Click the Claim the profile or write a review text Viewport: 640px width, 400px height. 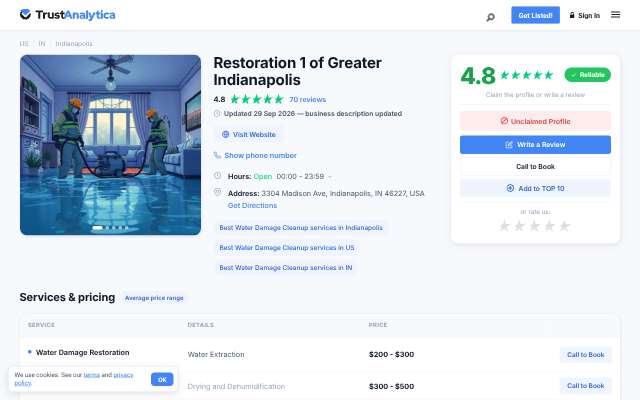pyautogui.click(x=535, y=95)
